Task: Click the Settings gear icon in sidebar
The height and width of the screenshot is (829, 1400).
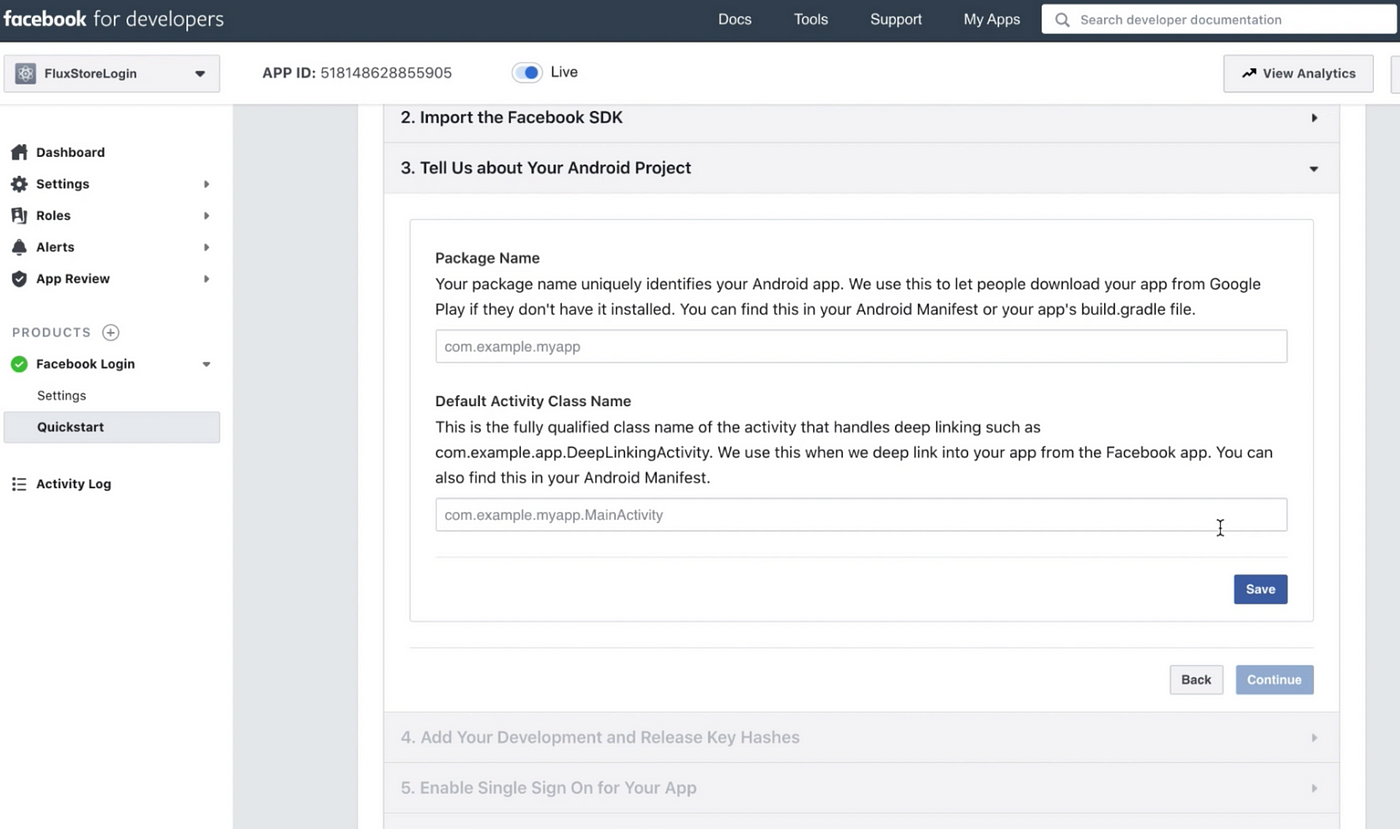Action: [19, 184]
